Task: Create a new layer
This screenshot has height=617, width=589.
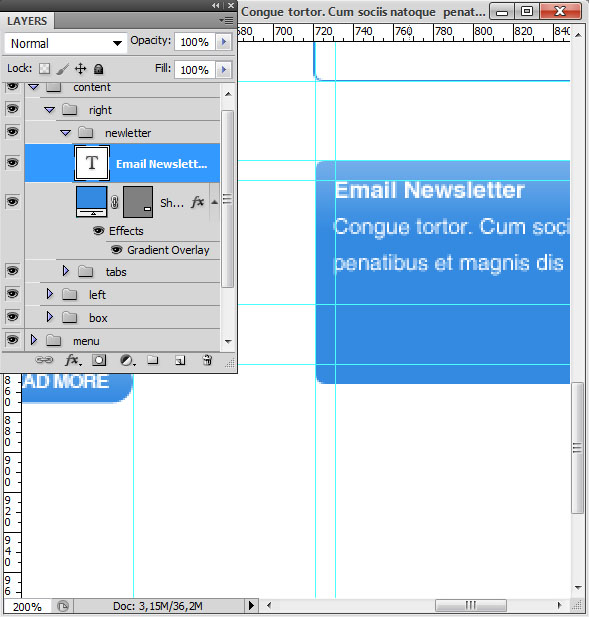Action: tap(180, 360)
